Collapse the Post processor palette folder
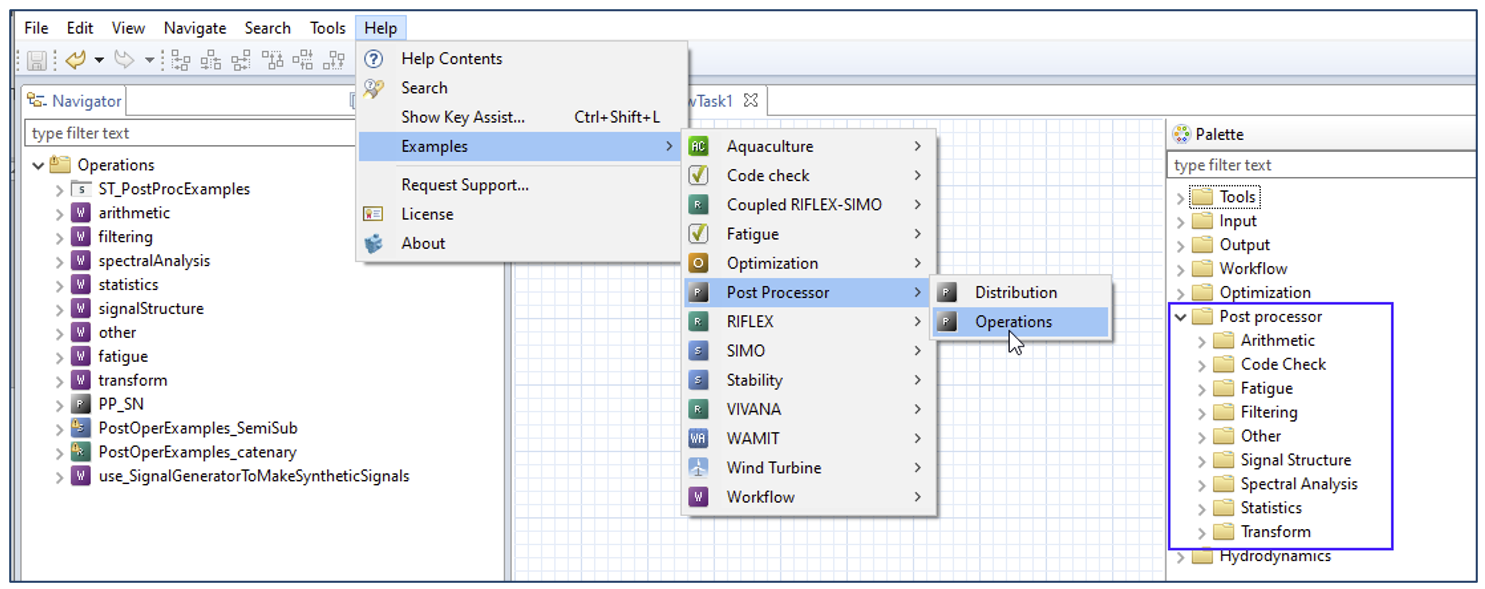The height and width of the screenshot is (589, 1485). click(x=1181, y=317)
